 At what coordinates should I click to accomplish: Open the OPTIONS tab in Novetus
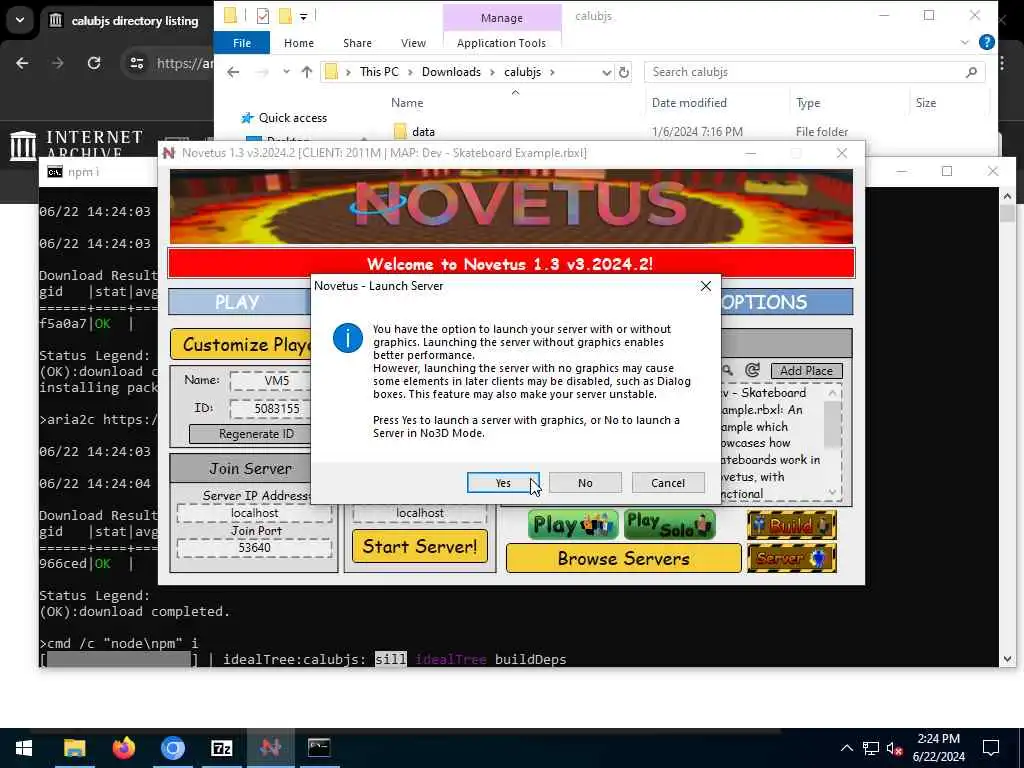click(x=786, y=302)
